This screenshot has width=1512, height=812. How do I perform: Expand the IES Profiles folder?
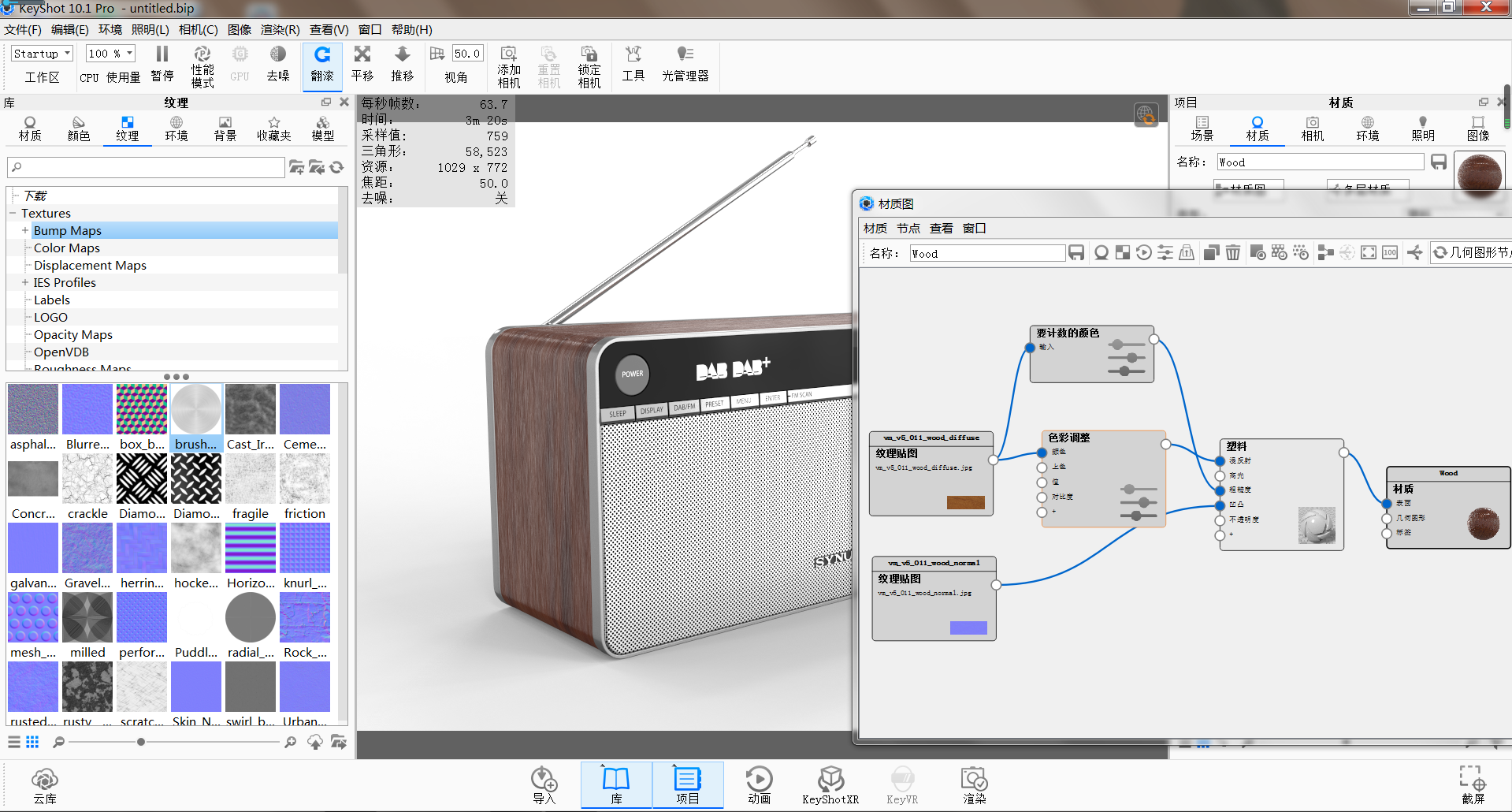click(x=25, y=283)
